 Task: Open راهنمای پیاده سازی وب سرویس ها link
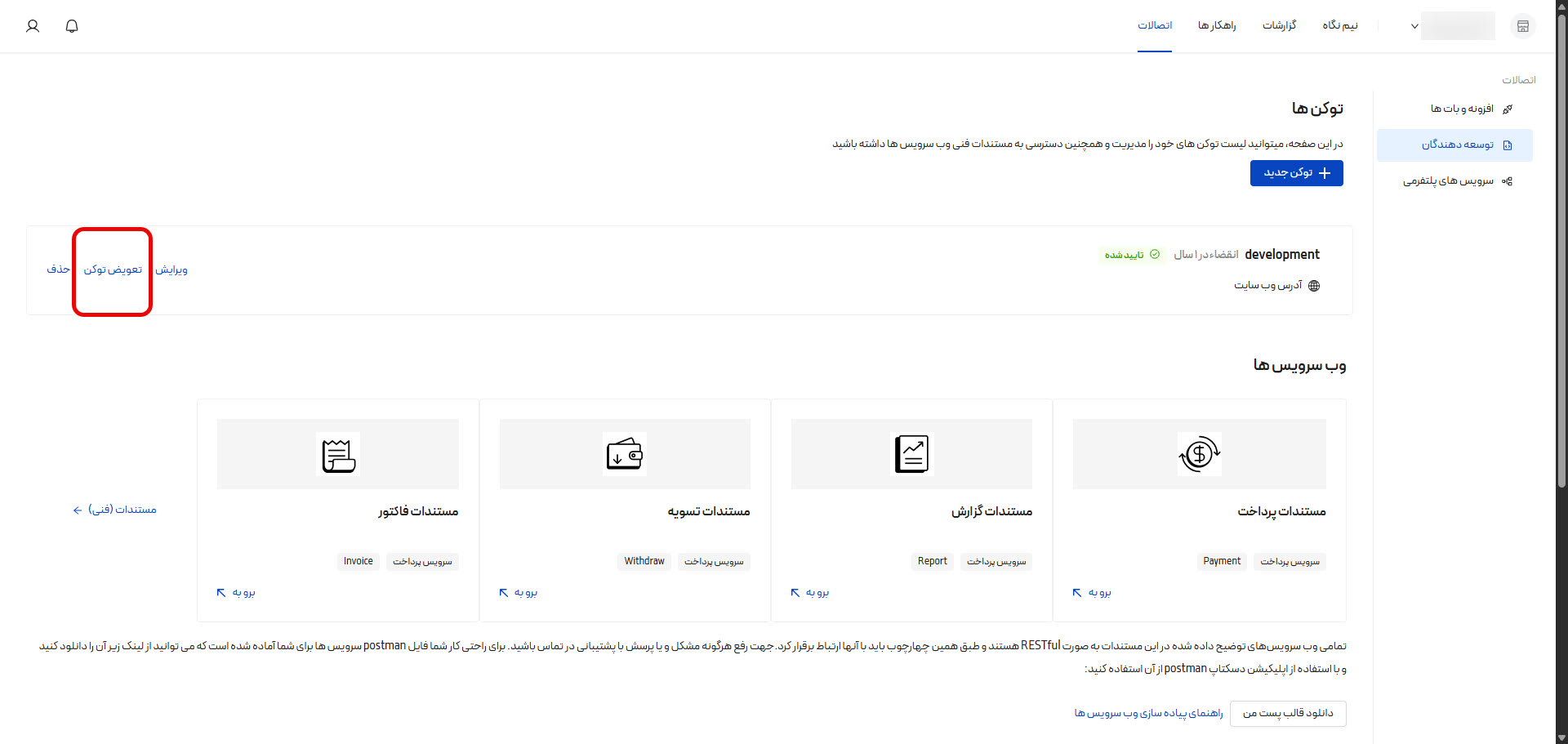click(1148, 713)
